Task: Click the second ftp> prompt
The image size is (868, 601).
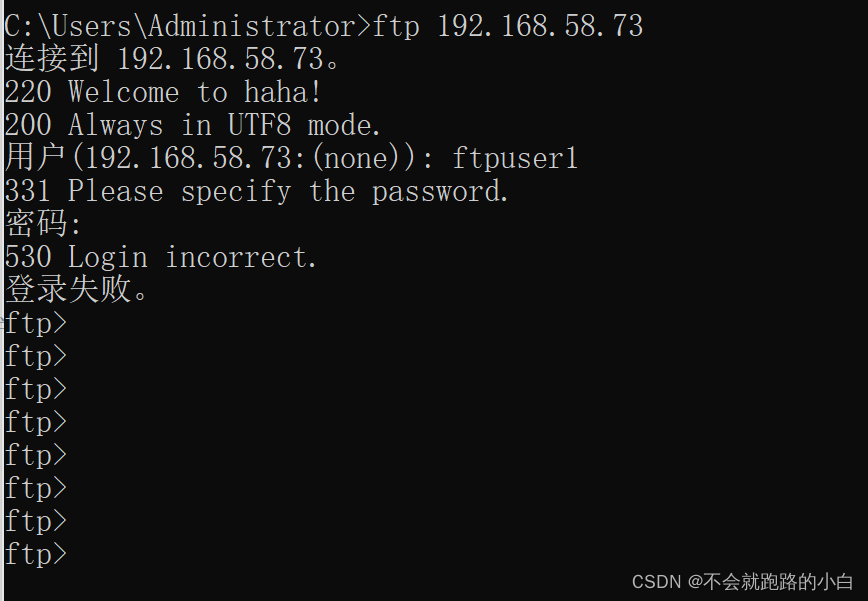Action: point(36,356)
